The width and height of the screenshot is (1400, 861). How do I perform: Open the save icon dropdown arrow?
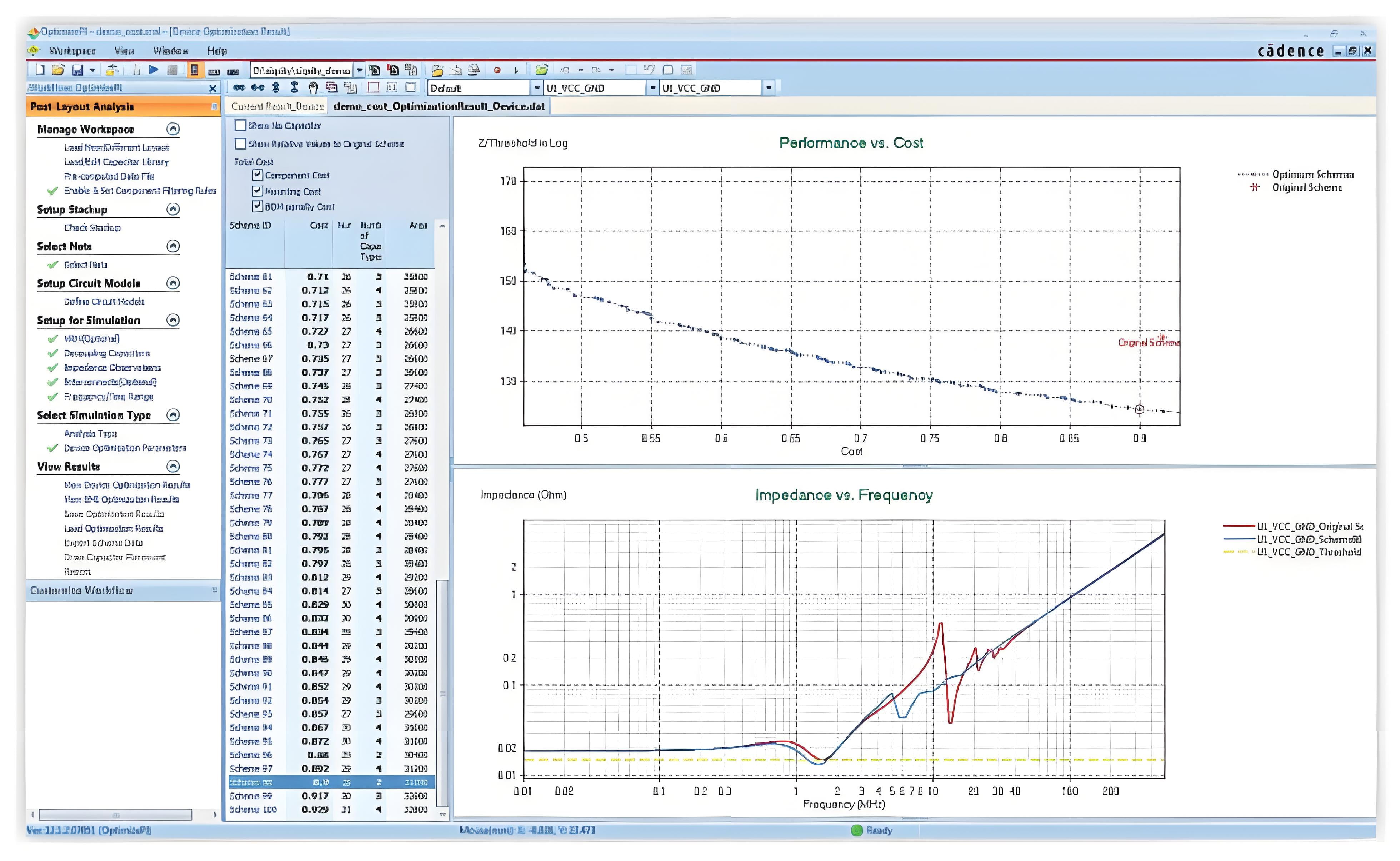pos(92,70)
